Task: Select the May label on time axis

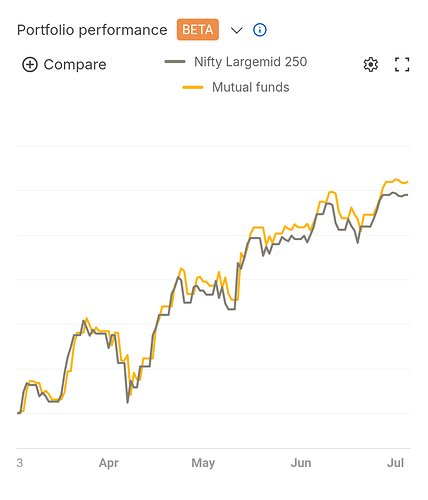Action: point(203,463)
